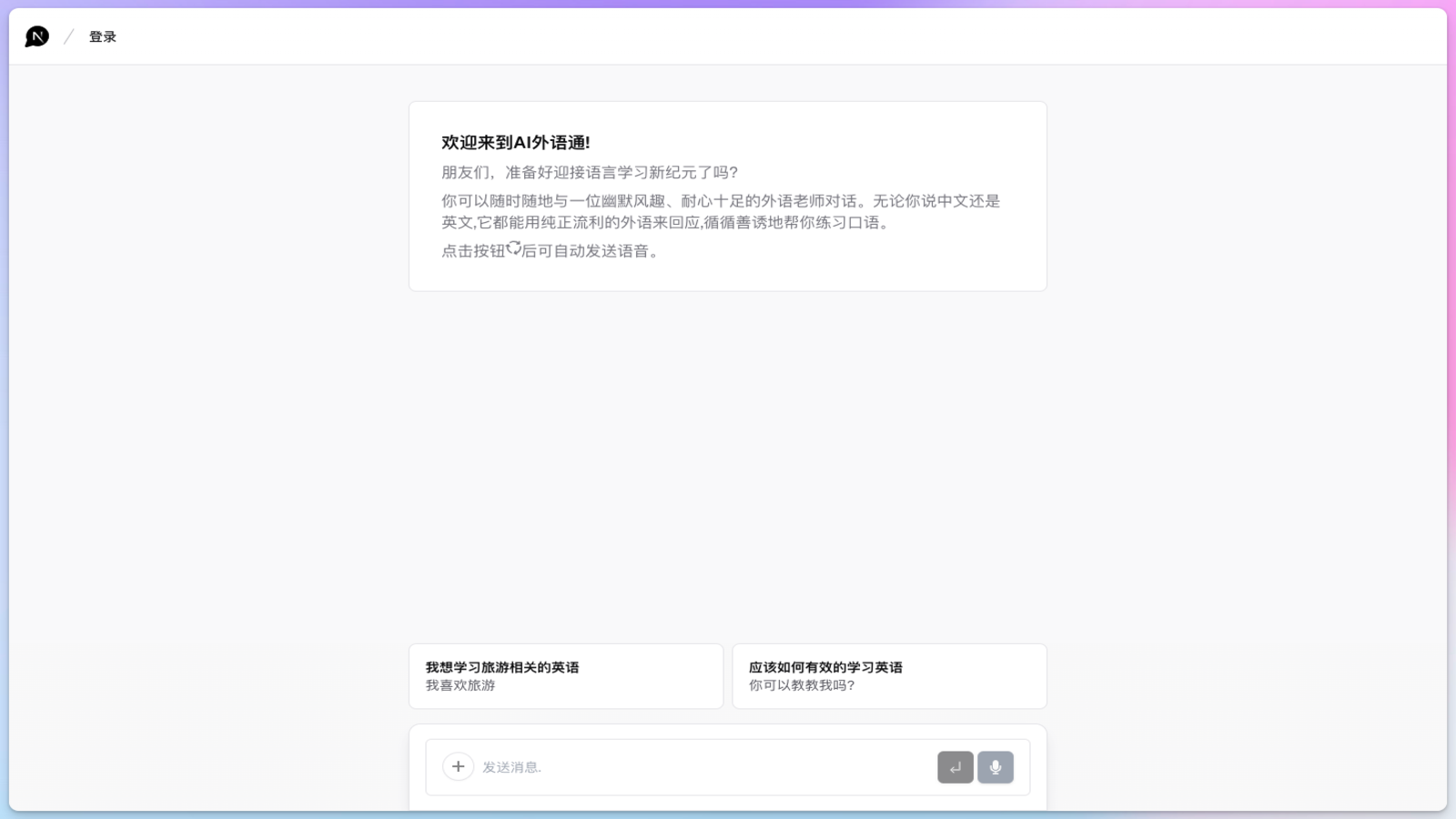Screen dimensions: 1456x819
Task: Click the line beginning 英文,它都能用纯正流利
Action: pyautogui.click(x=664, y=223)
